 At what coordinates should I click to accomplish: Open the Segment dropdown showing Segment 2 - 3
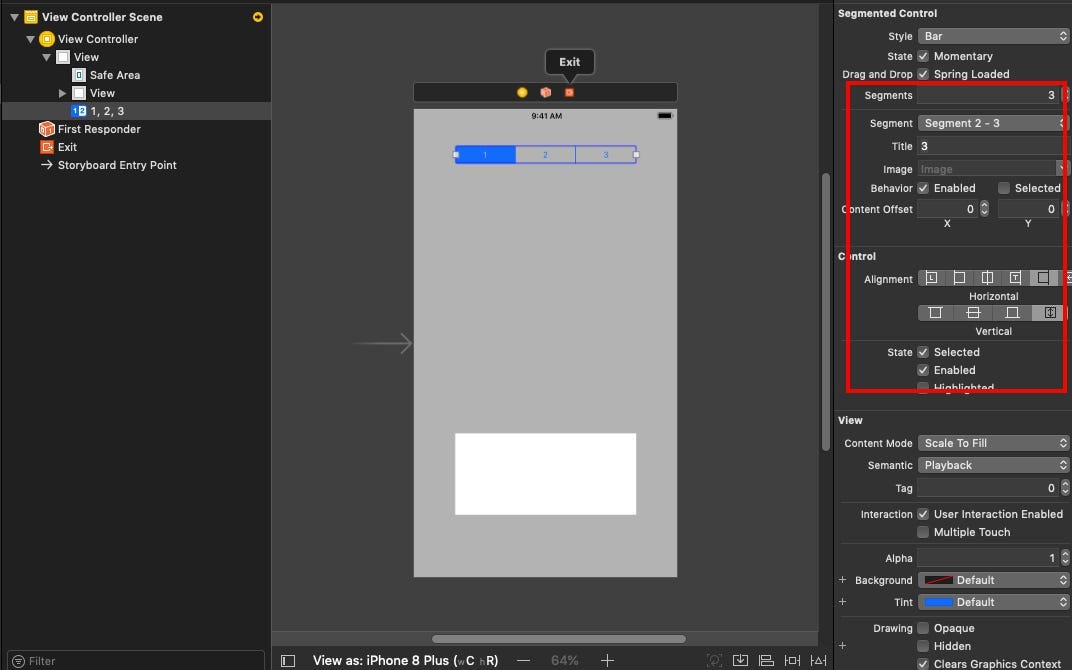(x=991, y=122)
